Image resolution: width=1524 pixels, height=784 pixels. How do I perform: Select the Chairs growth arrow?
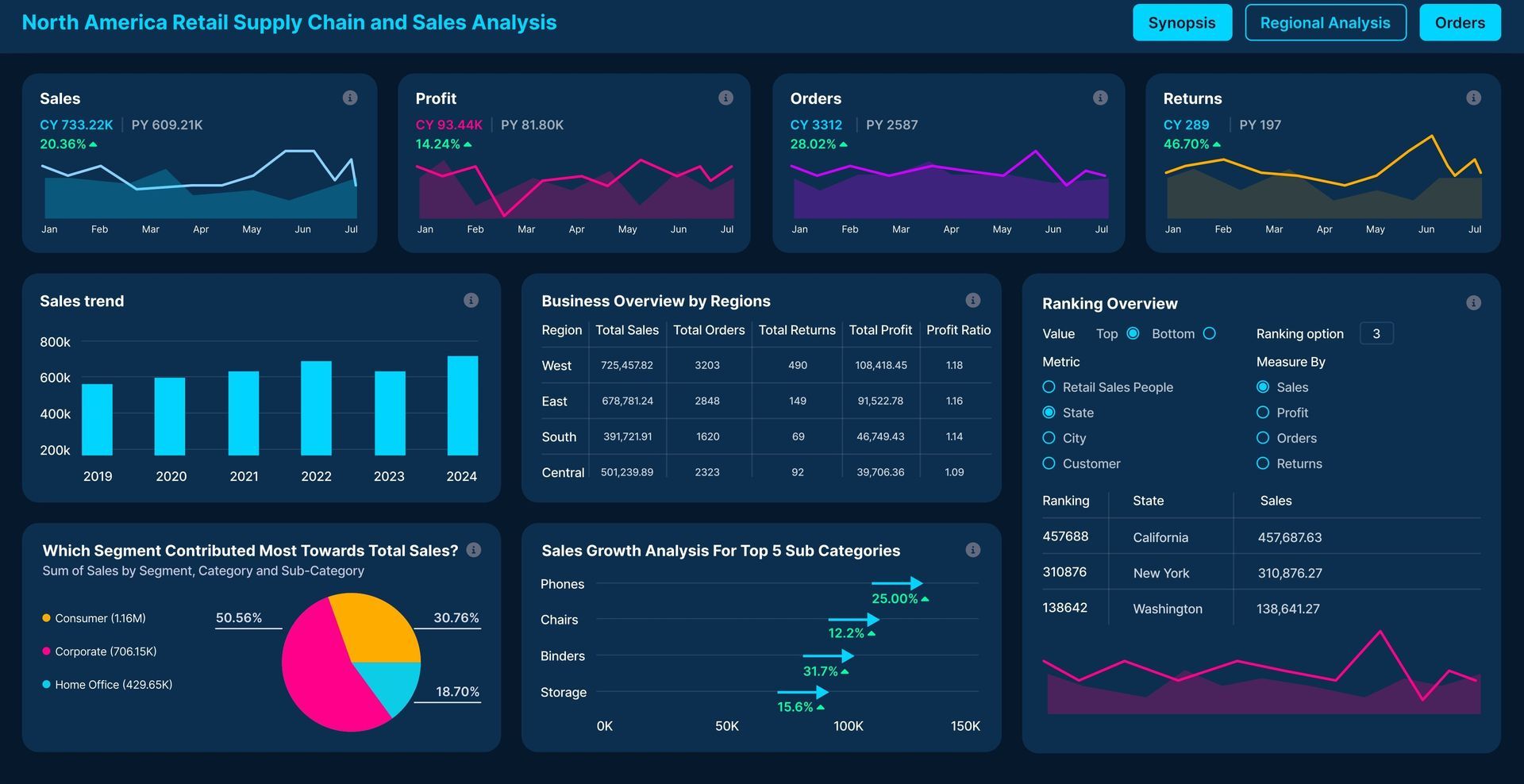tap(853, 619)
